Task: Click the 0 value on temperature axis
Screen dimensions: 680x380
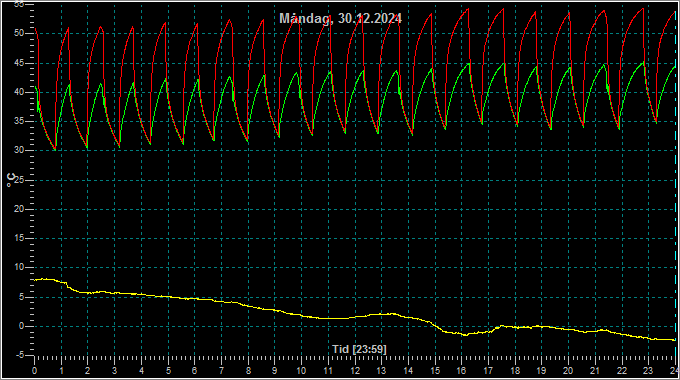Action: click(x=21, y=326)
